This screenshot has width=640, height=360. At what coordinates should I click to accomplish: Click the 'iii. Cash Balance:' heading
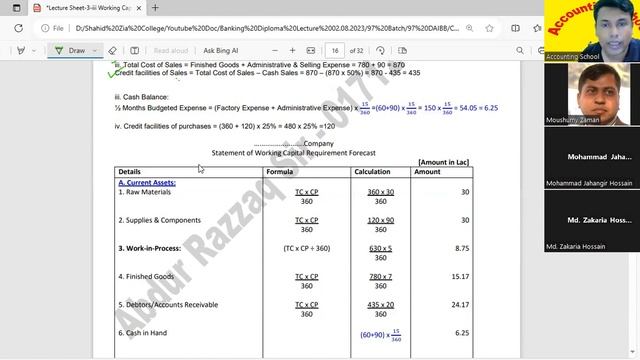(x=142, y=97)
